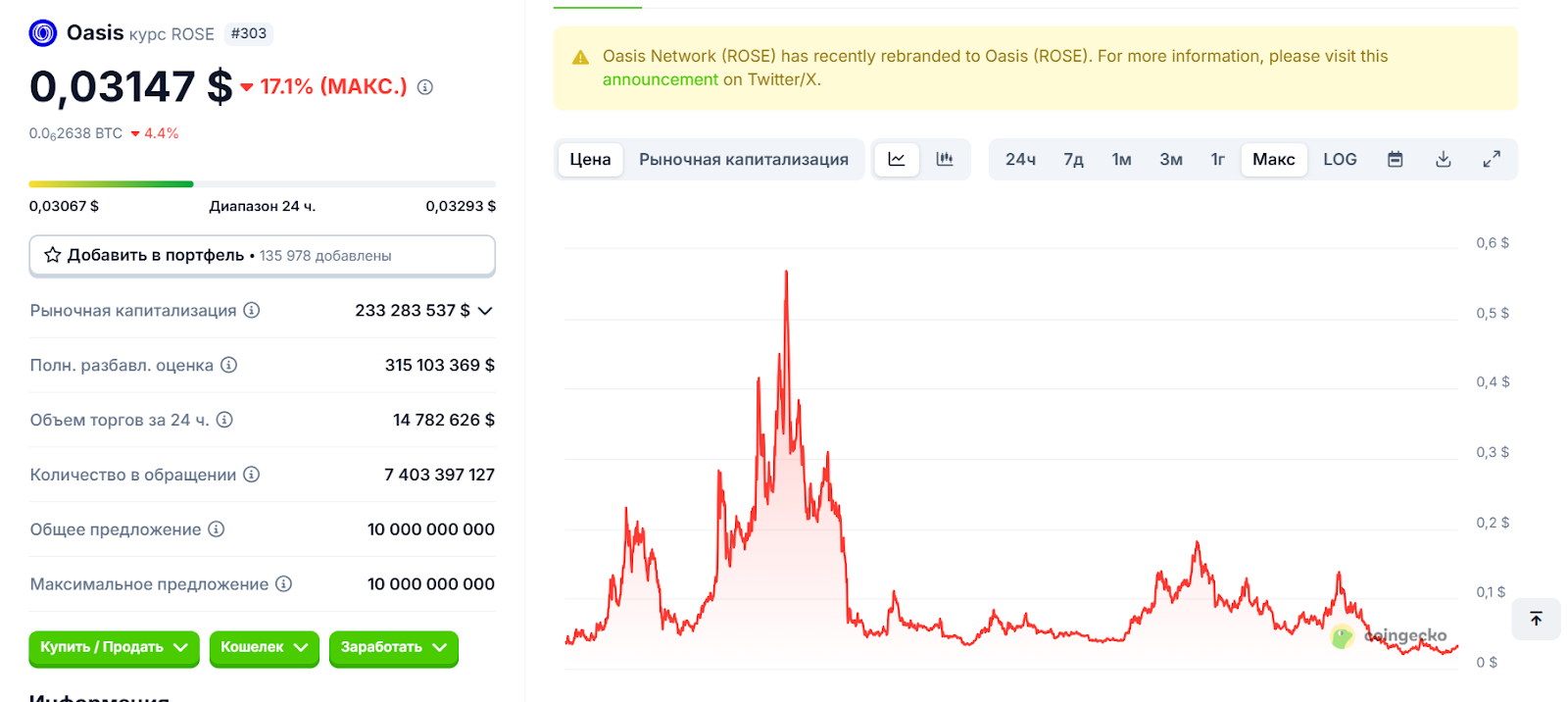Image resolution: width=1568 pixels, height=702 pixels.
Task: Click the #303 rank badge
Action: tap(248, 33)
